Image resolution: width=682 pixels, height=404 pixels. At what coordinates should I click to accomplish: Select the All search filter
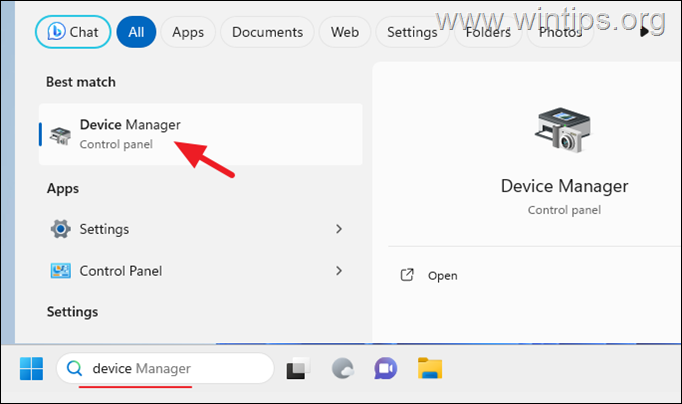point(136,32)
